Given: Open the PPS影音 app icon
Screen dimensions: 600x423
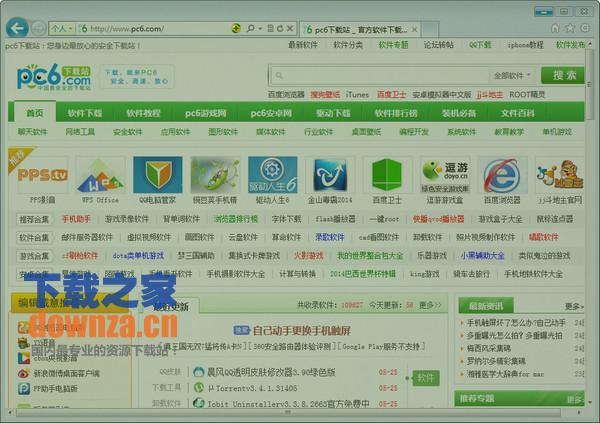Looking at the screenshot, I should [x=42, y=176].
